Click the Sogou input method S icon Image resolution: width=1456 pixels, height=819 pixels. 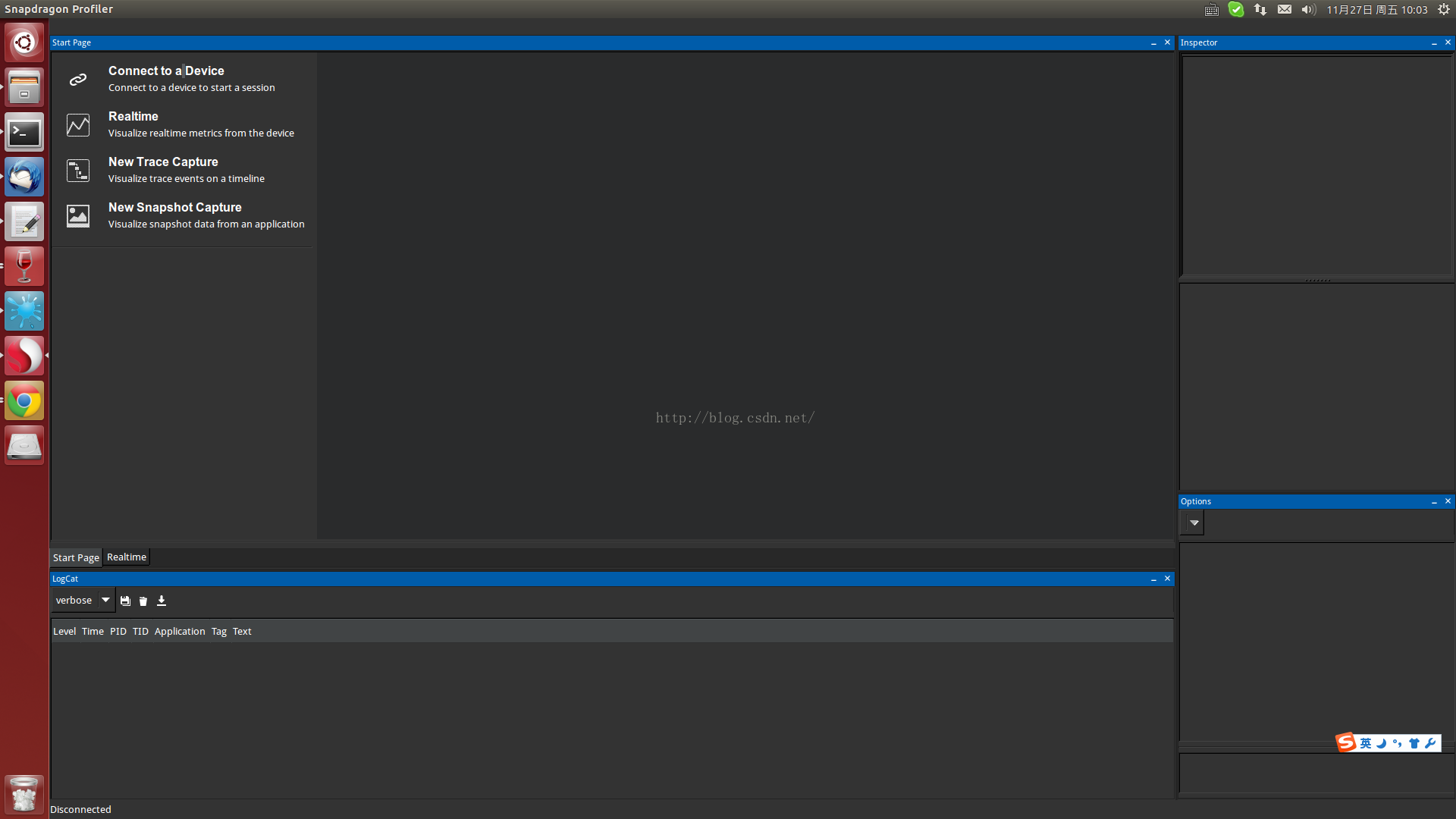tap(1346, 742)
